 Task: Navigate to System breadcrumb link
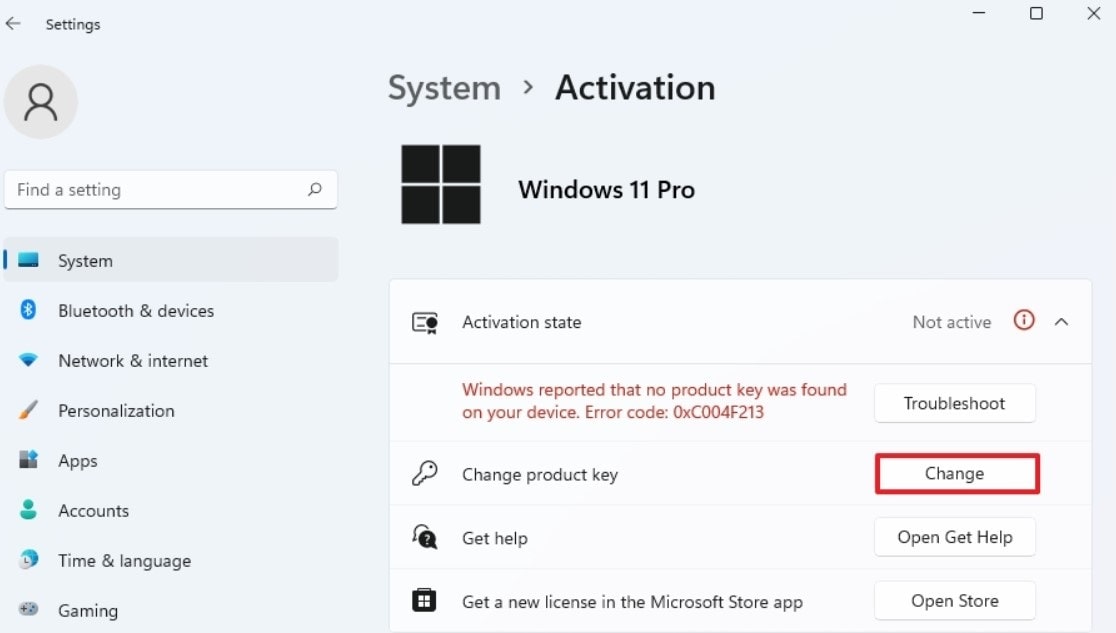(x=444, y=88)
